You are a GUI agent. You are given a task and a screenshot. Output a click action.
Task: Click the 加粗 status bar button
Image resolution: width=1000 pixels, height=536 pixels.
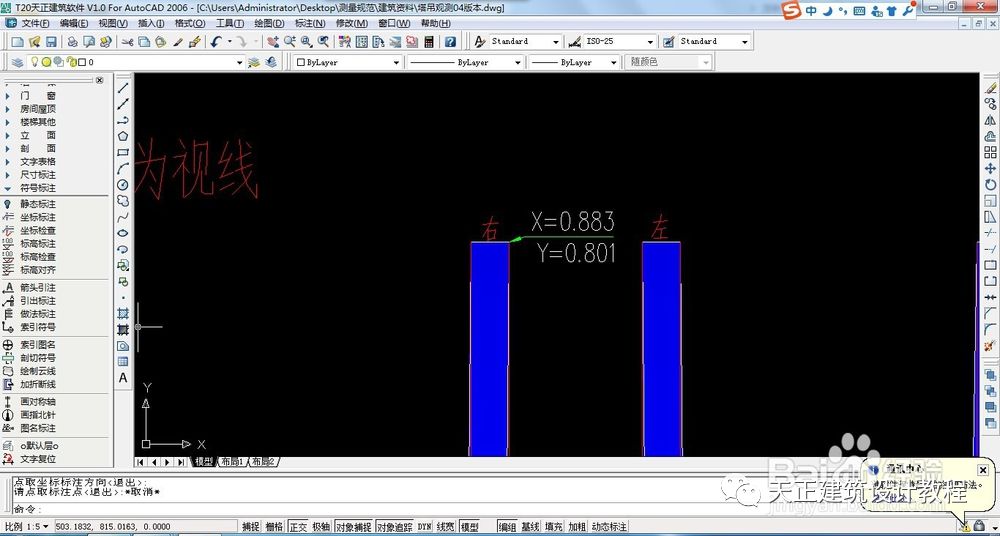tap(577, 527)
